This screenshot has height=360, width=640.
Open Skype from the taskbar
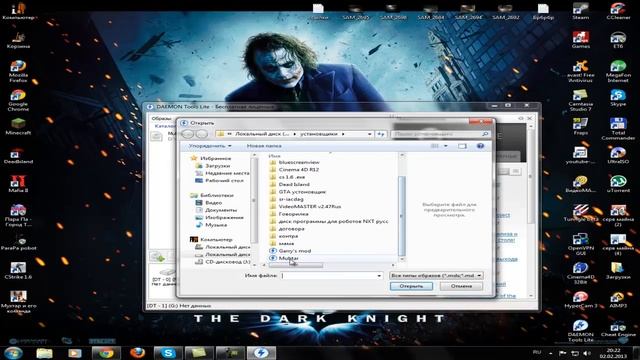[168, 353]
